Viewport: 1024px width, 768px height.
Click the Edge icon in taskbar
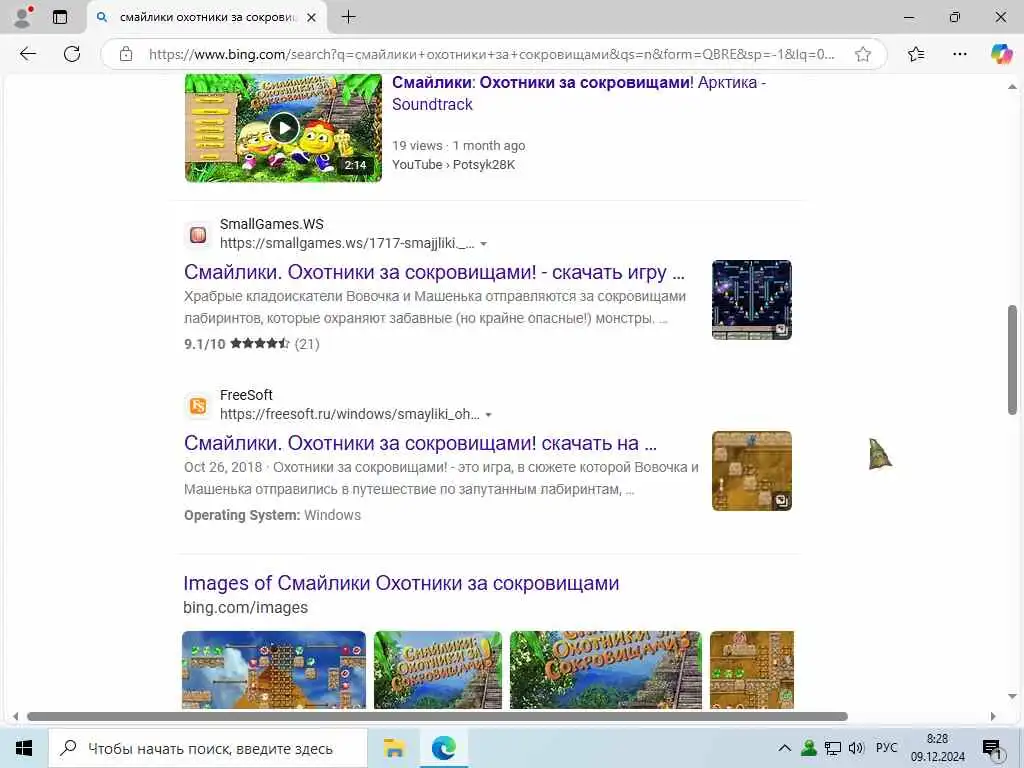443,748
